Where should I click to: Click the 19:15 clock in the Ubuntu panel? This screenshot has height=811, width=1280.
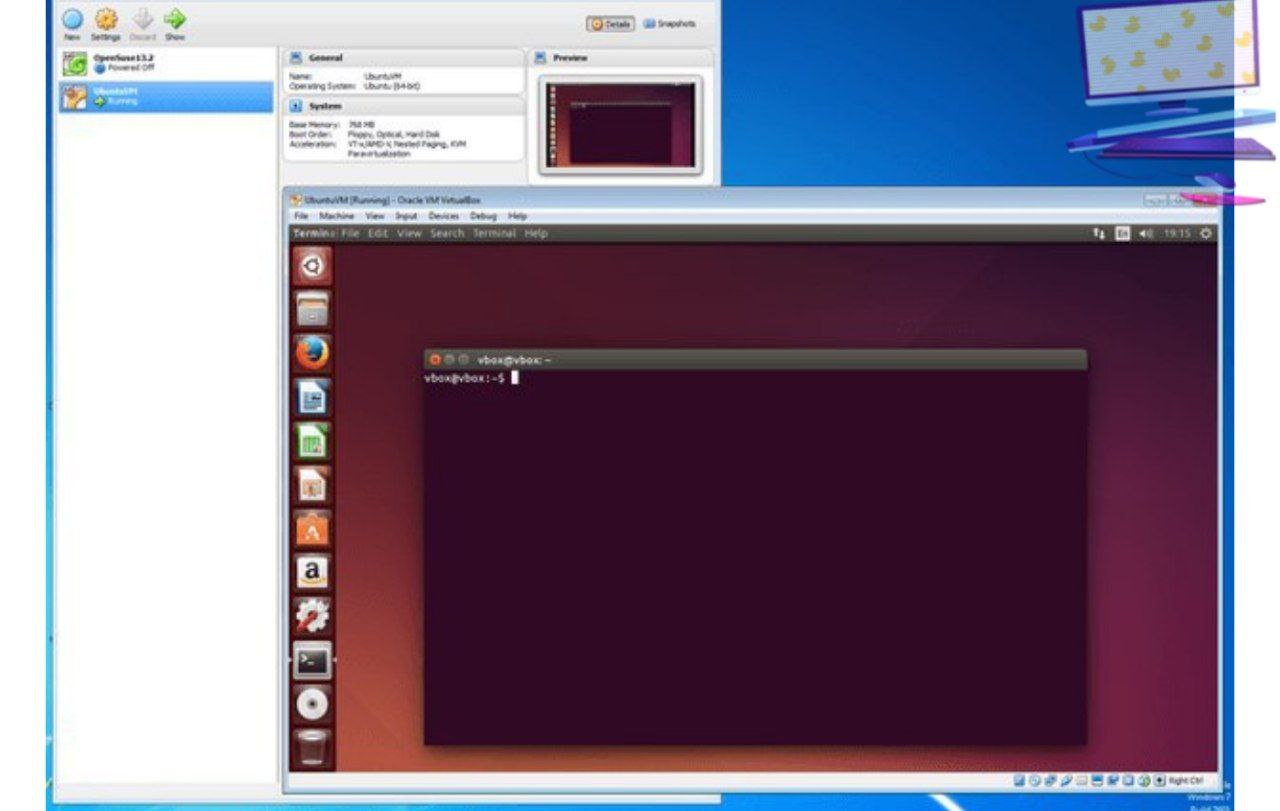(x=1177, y=233)
